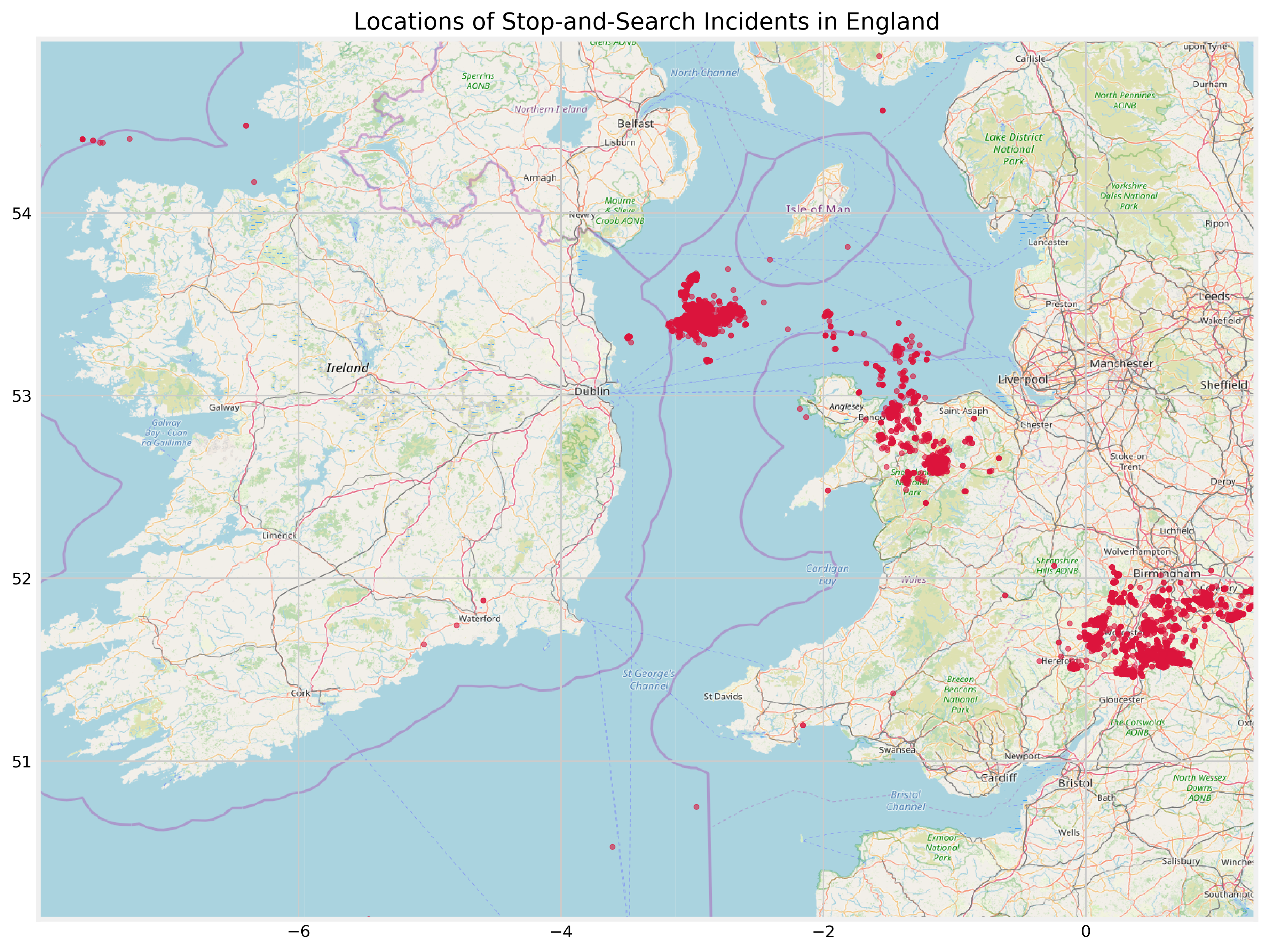
Task: Select the Armagh map label
Action: pos(540,178)
